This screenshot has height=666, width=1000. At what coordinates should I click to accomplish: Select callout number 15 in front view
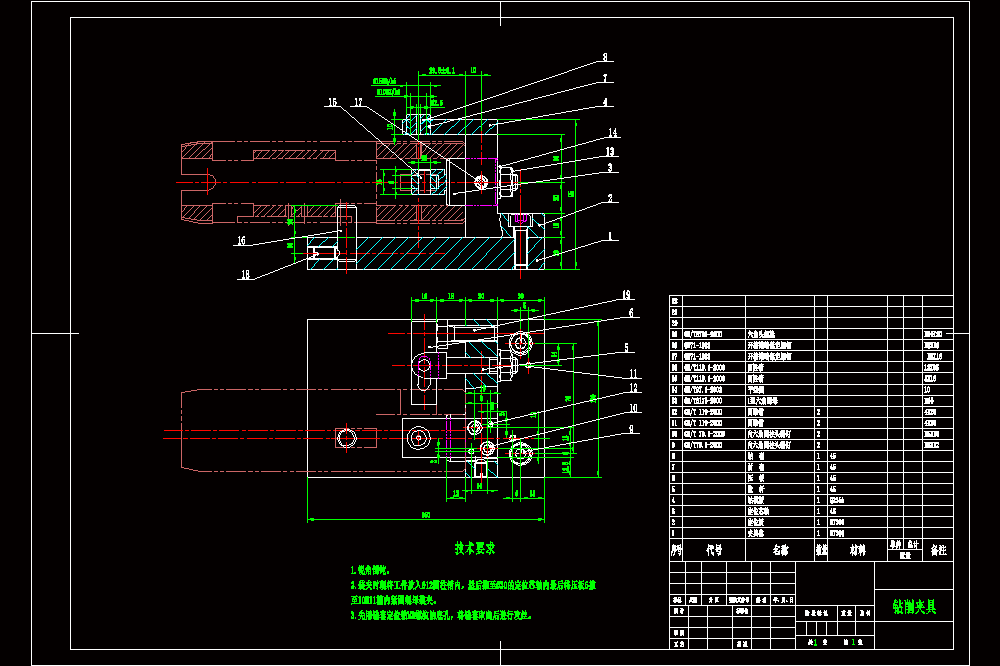pos(332,102)
